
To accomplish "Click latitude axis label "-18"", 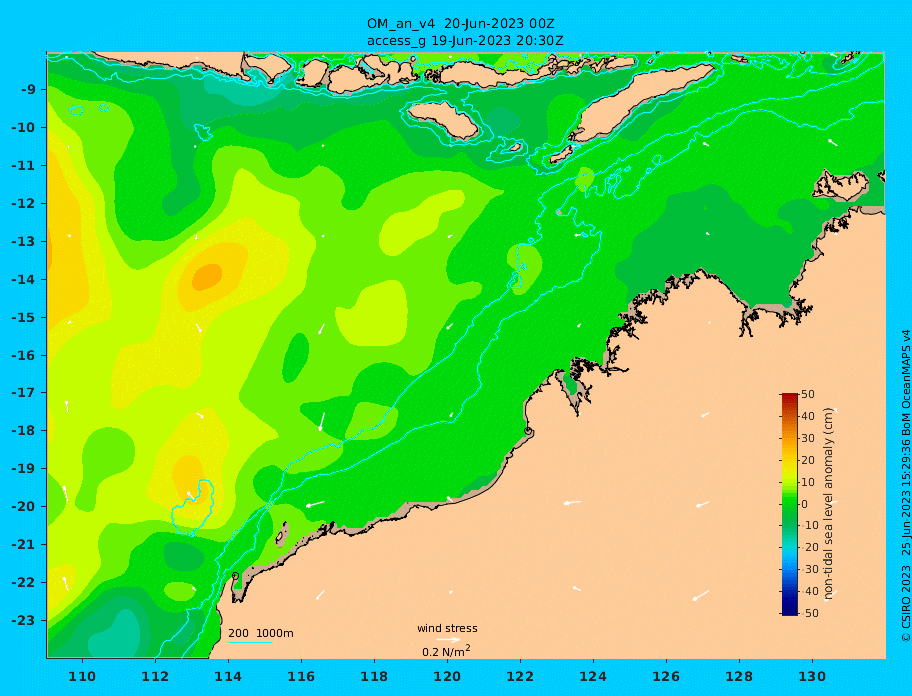I will 24,431.
